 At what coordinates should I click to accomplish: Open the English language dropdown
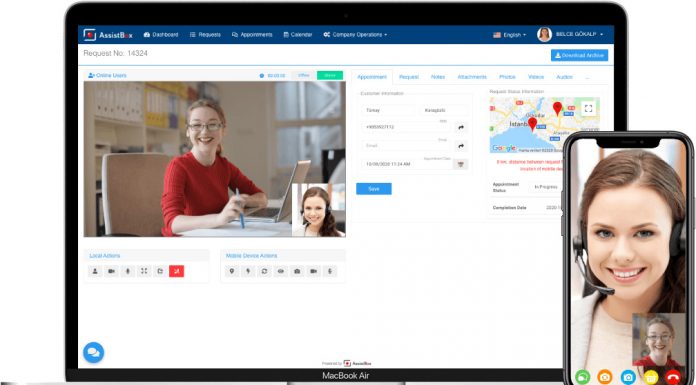[x=510, y=35]
